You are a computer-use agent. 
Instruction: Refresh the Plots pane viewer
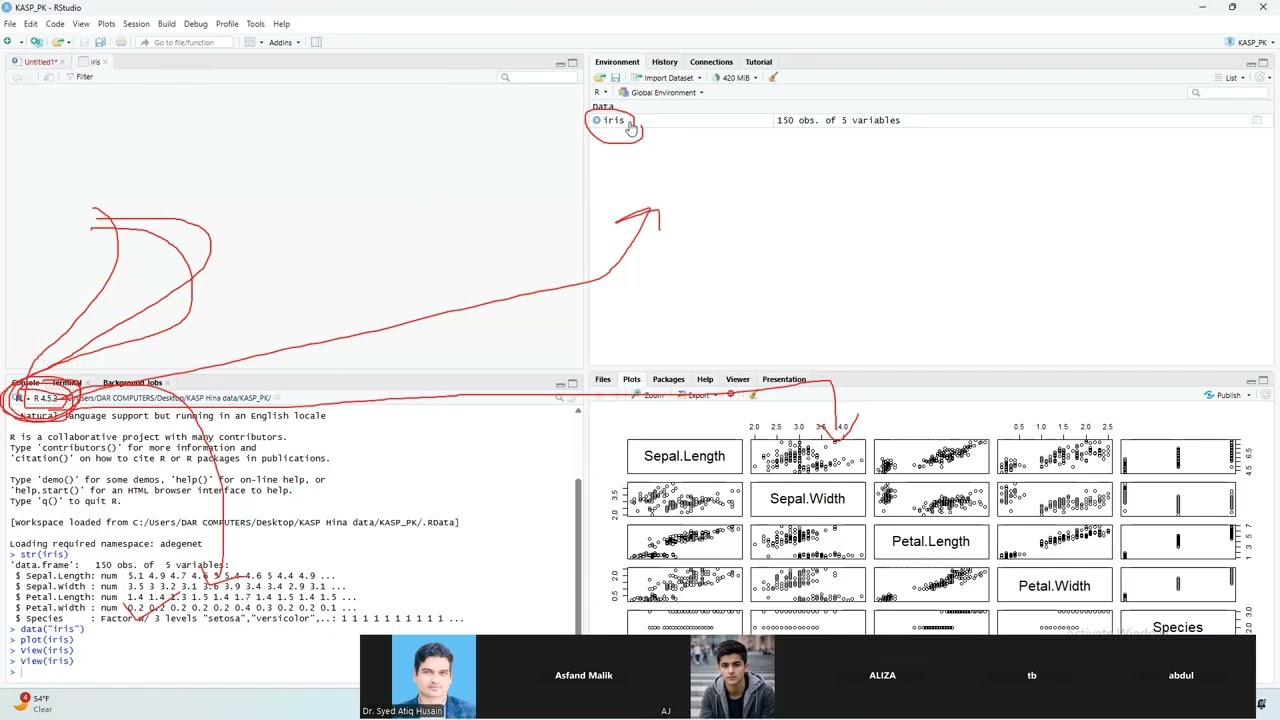[1265, 395]
